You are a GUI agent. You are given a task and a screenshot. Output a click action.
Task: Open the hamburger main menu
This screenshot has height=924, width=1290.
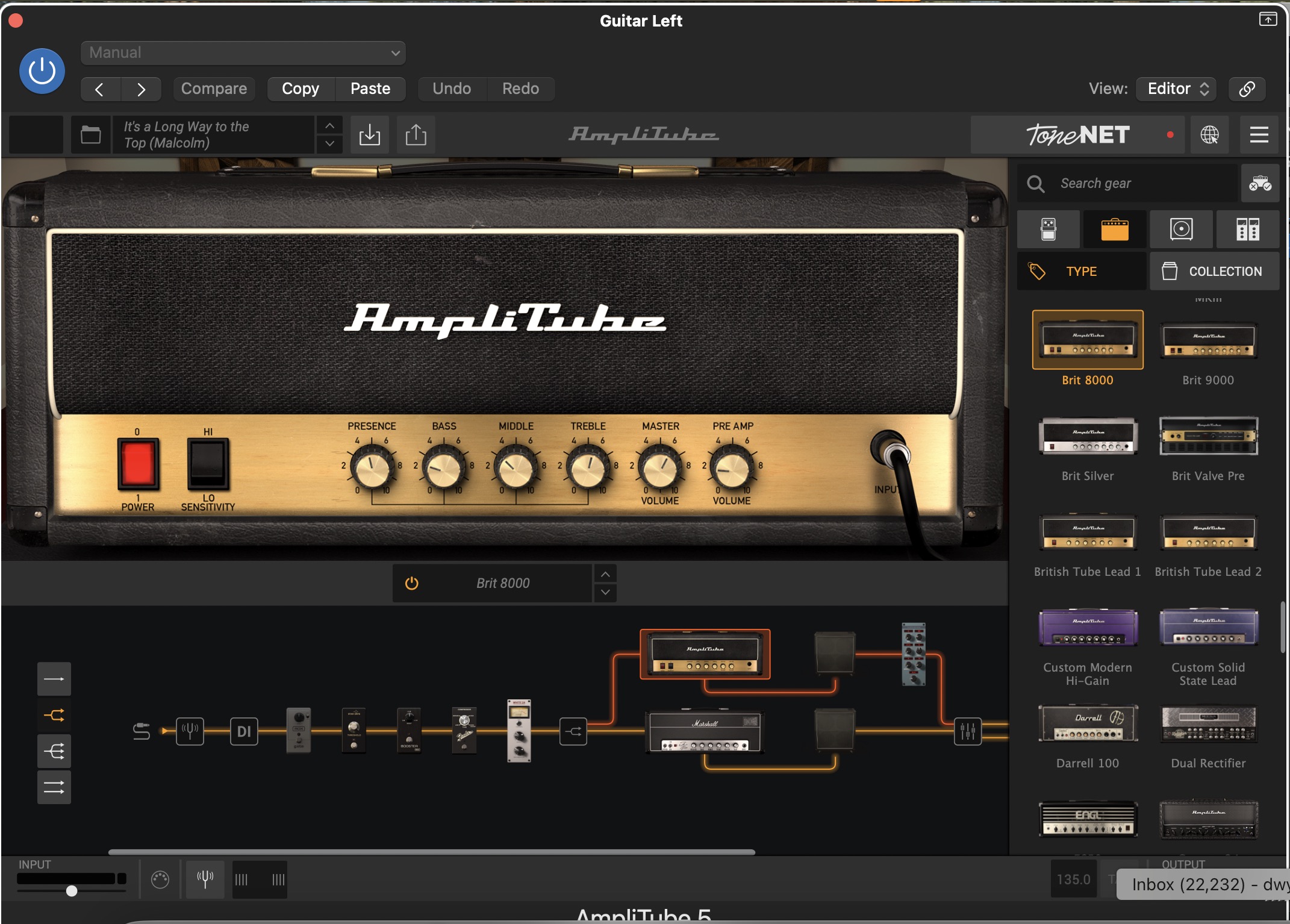(x=1259, y=134)
